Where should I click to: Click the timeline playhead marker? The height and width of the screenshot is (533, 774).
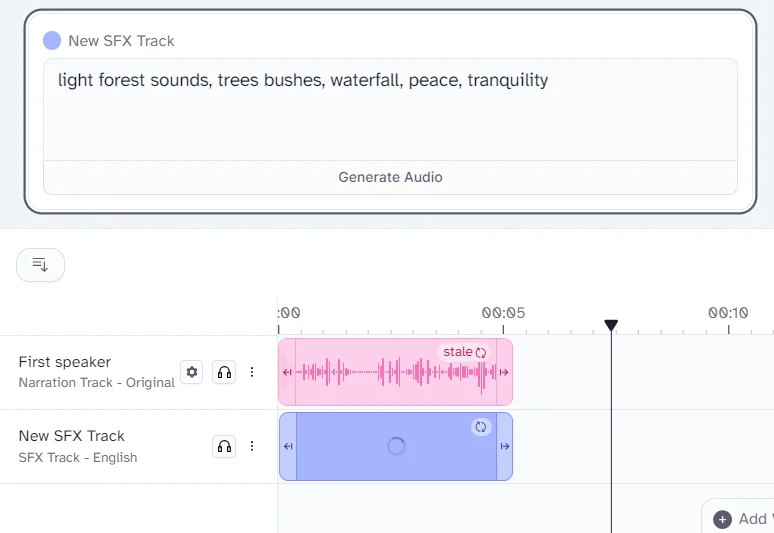tap(611, 325)
